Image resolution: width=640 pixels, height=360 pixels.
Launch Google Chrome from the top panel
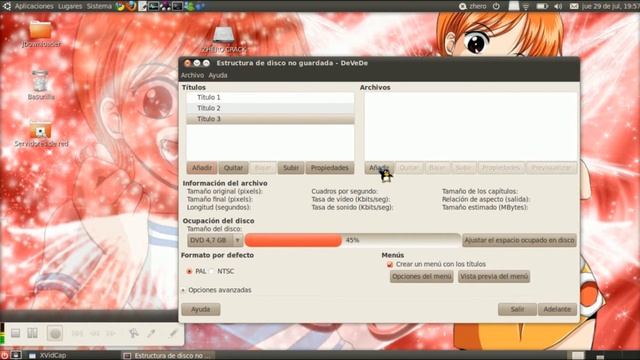[x=119, y=6]
